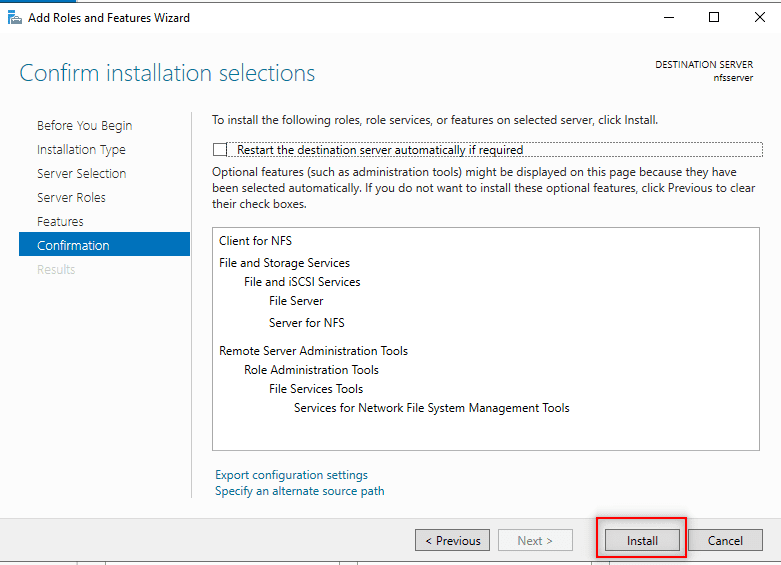Select Remote Server Administration Tools item
The image size is (781, 565).
tap(313, 351)
